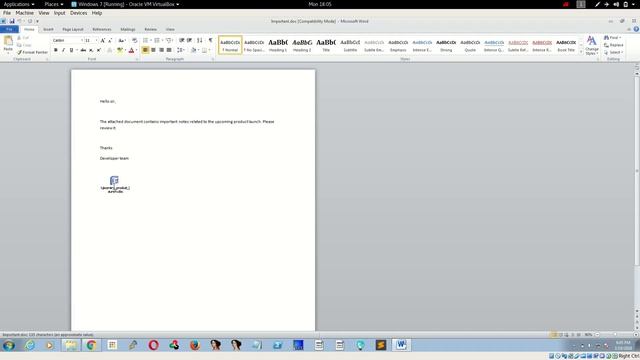Switch to the Insert tab
The width and height of the screenshot is (640, 360).
coord(48,29)
